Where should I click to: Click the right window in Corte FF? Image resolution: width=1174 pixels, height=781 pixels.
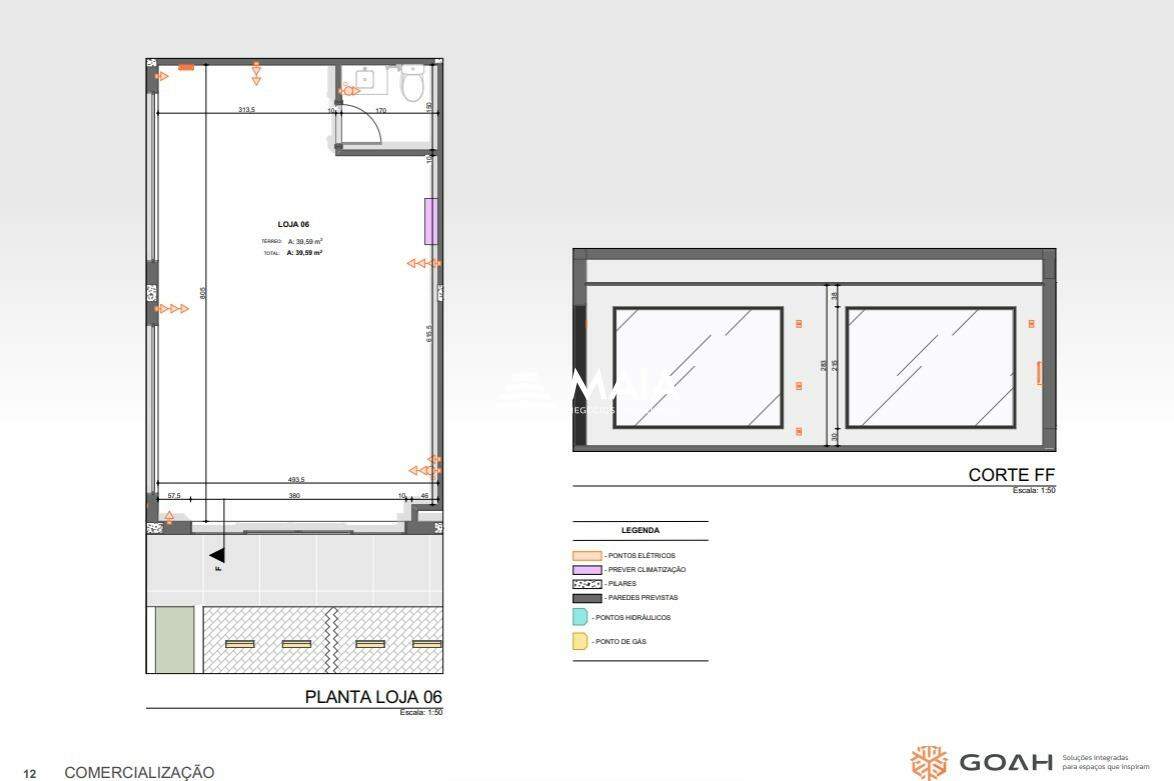[931, 368]
